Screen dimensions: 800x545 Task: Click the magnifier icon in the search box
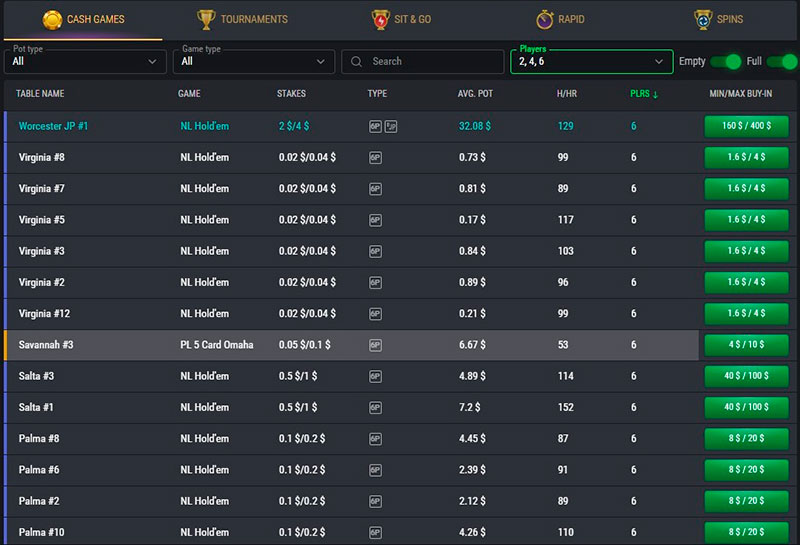pyautogui.click(x=356, y=62)
